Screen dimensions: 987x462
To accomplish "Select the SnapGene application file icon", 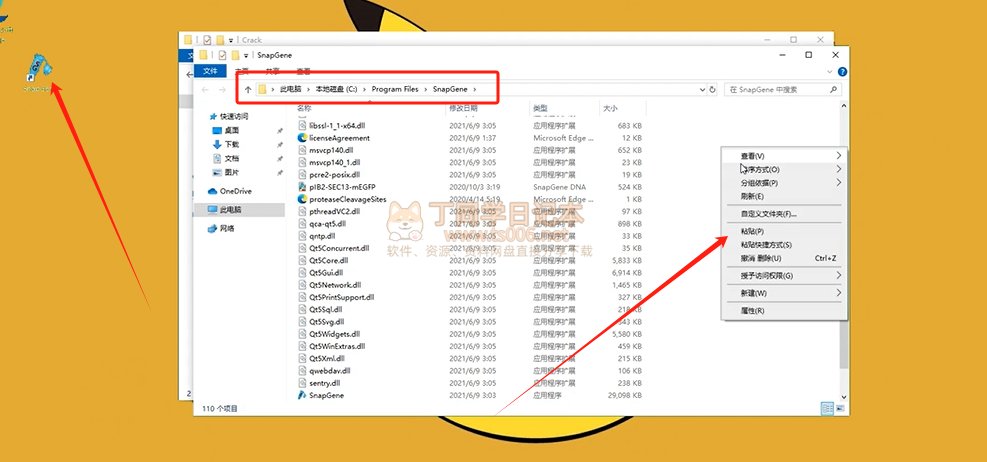I will click(x=302, y=396).
